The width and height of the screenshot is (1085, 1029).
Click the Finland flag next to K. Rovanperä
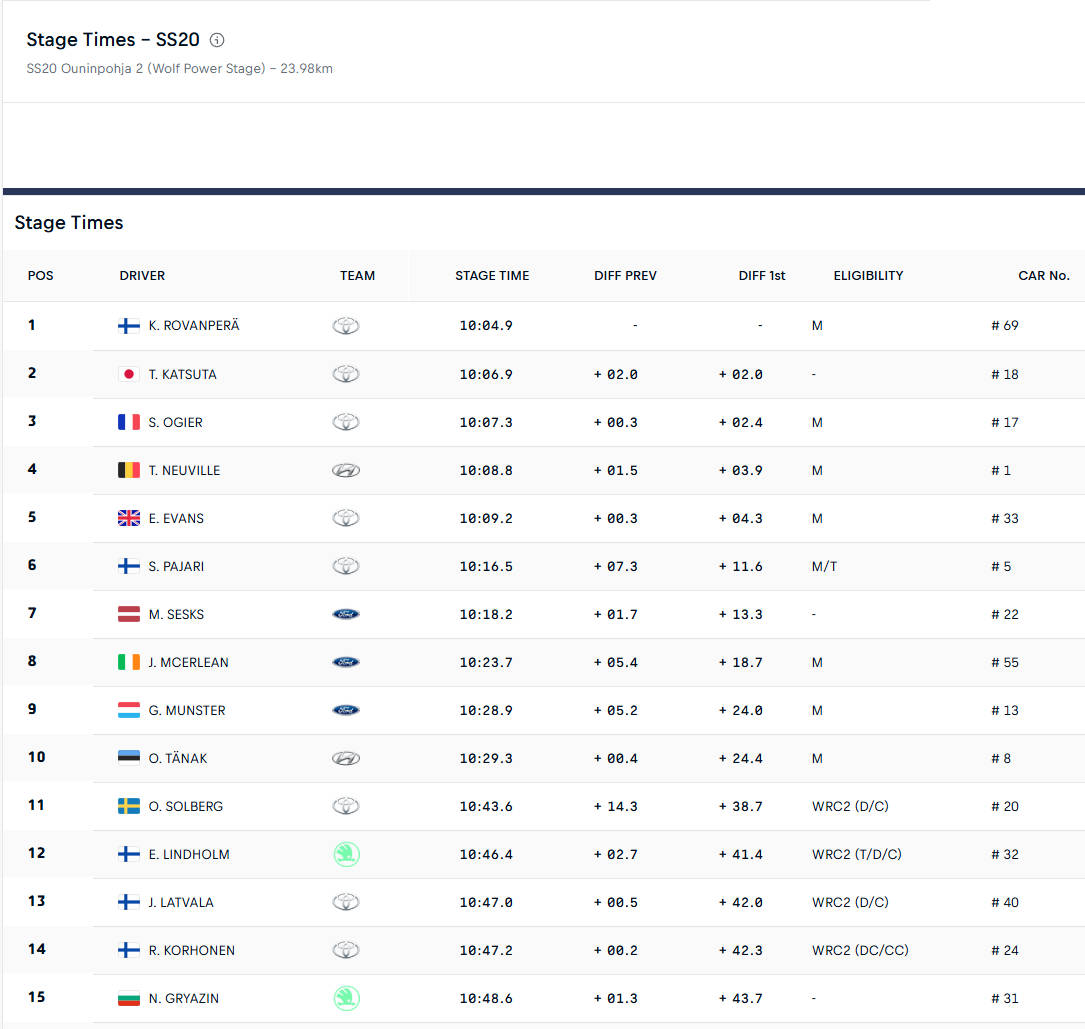click(x=129, y=326)
